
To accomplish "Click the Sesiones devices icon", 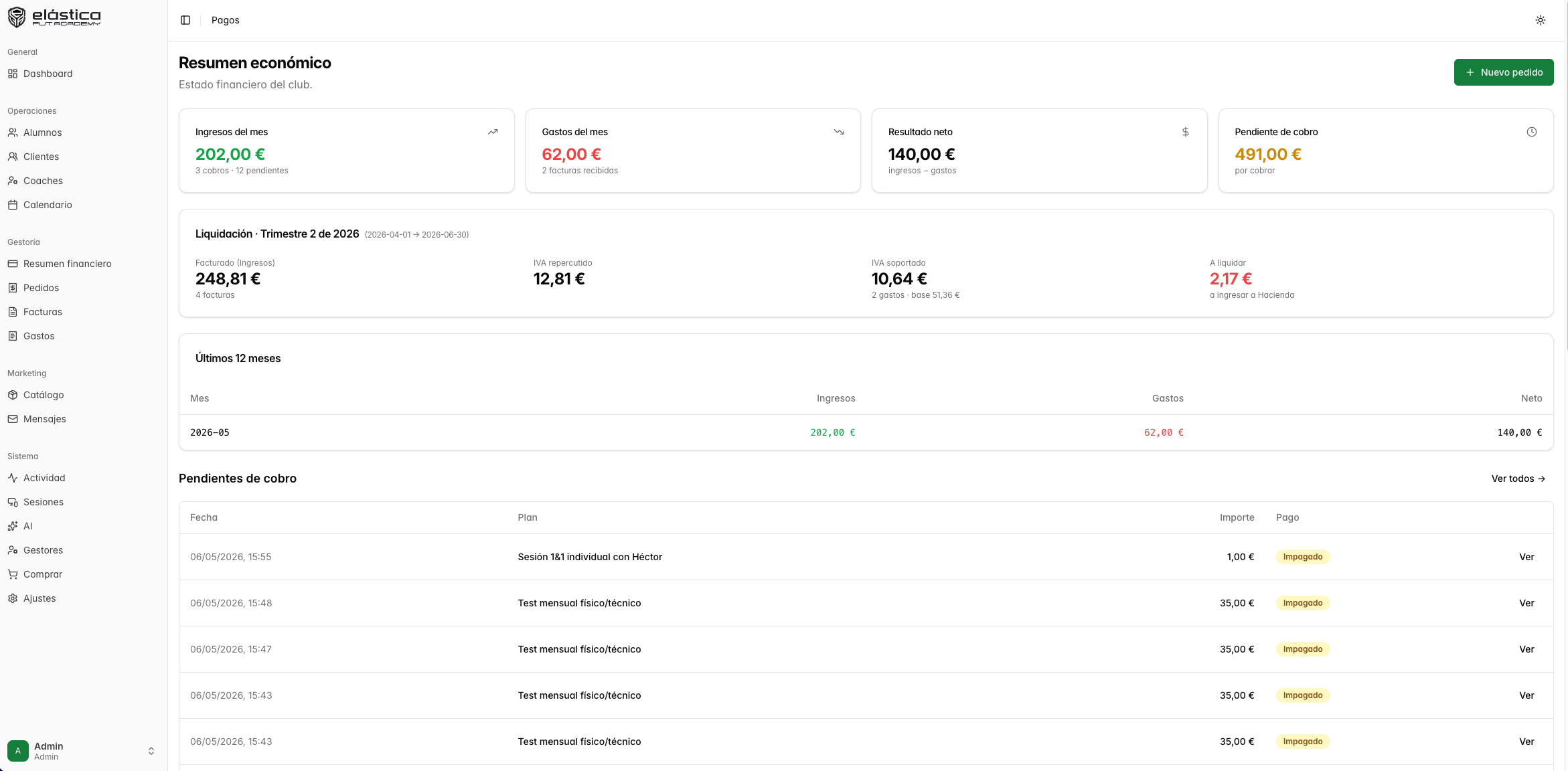I will pos(13,502).
